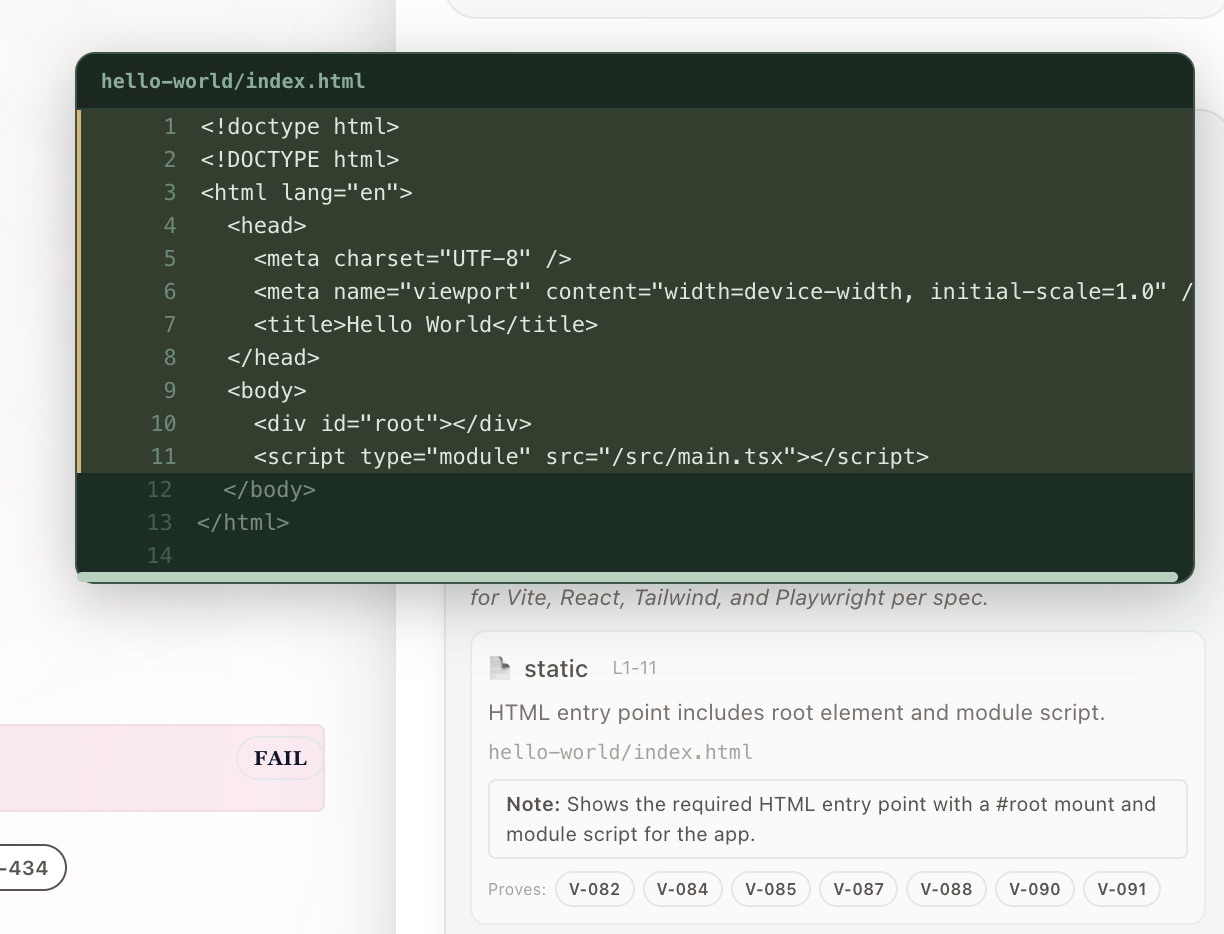Click line number 14 in gutter
Viewport: 1224px width, 934px height.
159,556
